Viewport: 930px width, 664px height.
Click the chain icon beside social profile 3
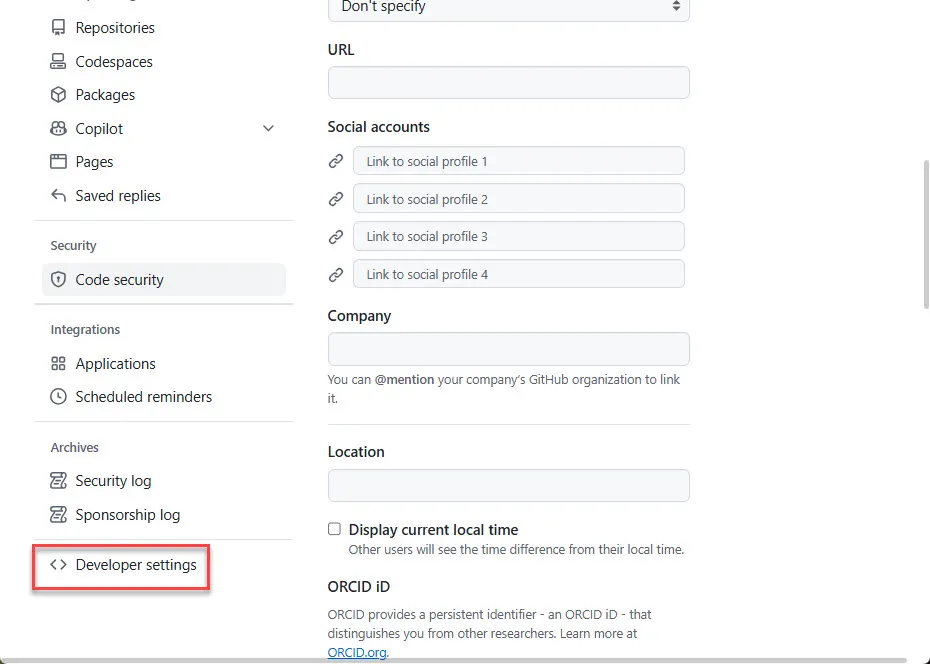335,236
